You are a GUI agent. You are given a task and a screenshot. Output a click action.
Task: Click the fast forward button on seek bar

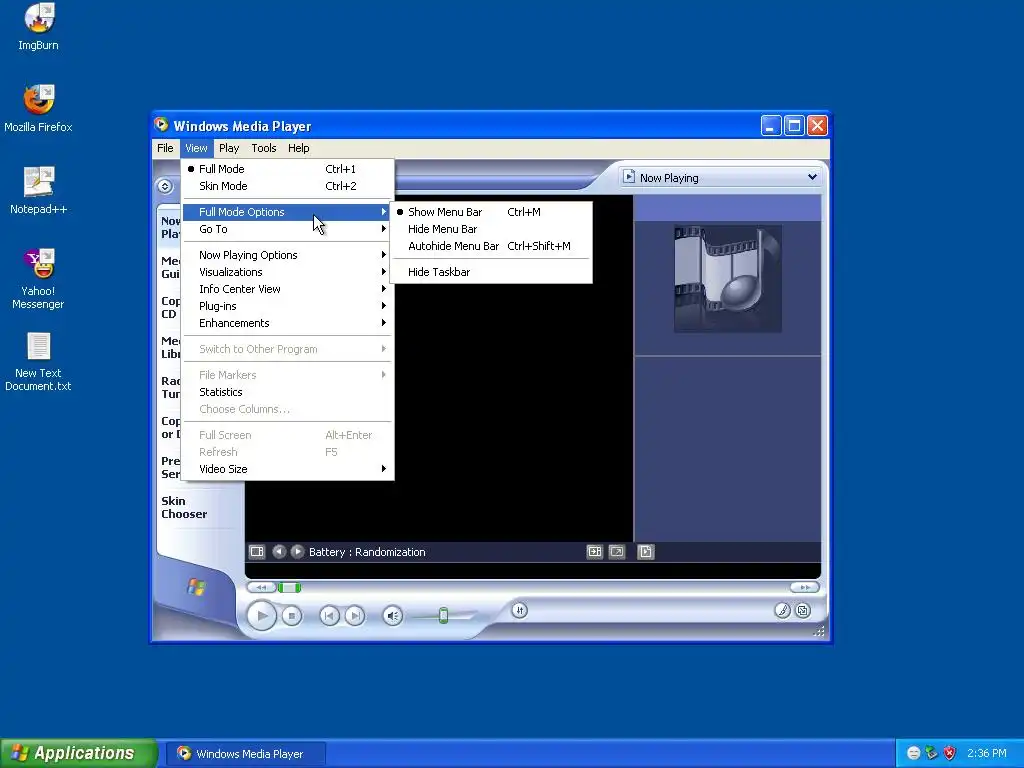point(804,587)
